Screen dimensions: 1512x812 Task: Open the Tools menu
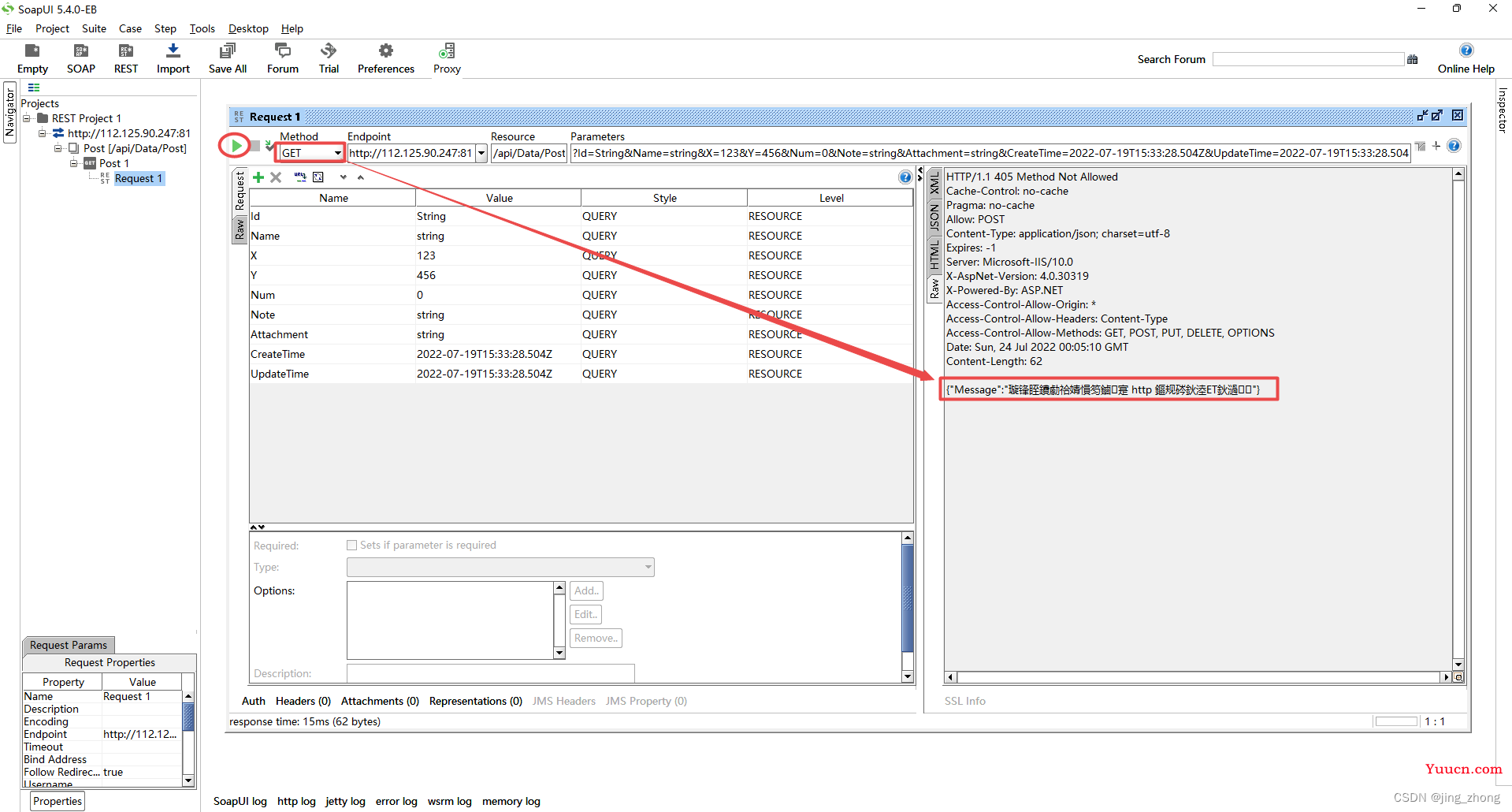(x=202, y=28)
